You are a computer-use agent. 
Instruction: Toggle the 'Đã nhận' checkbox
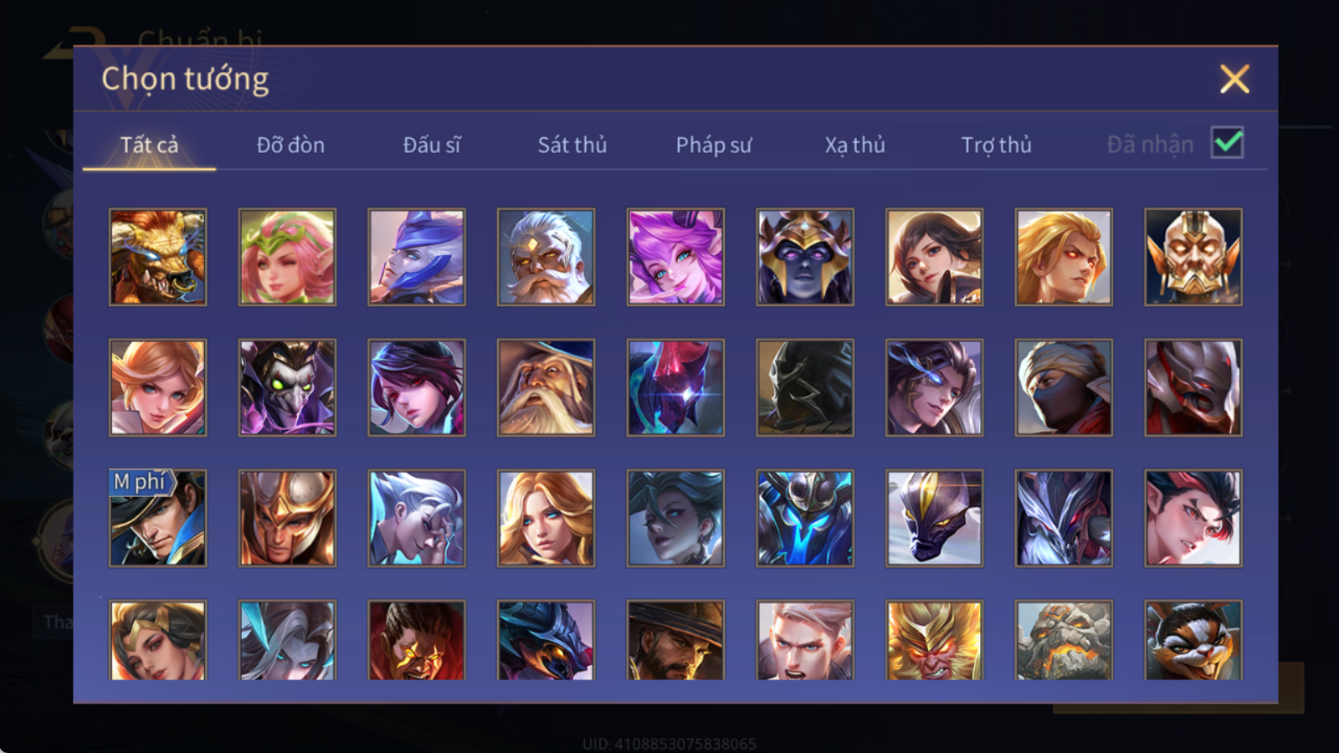(x=1227, y=143)
